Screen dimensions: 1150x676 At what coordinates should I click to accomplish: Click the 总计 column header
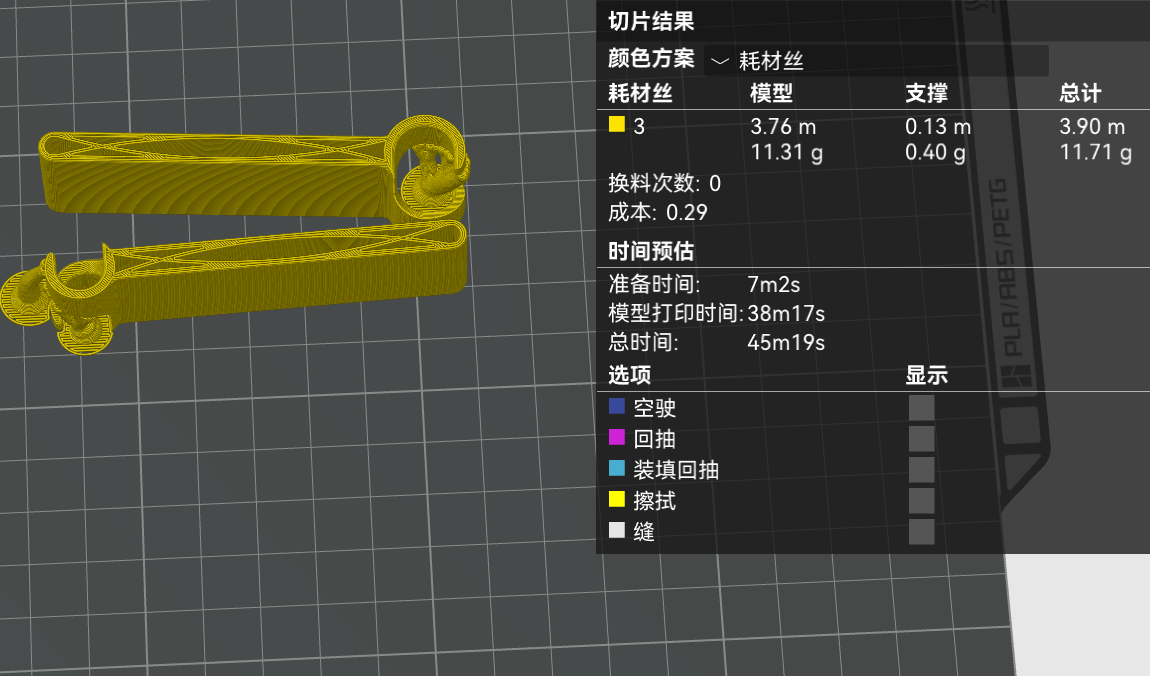pyautogui.click(x=1080, y=93)
